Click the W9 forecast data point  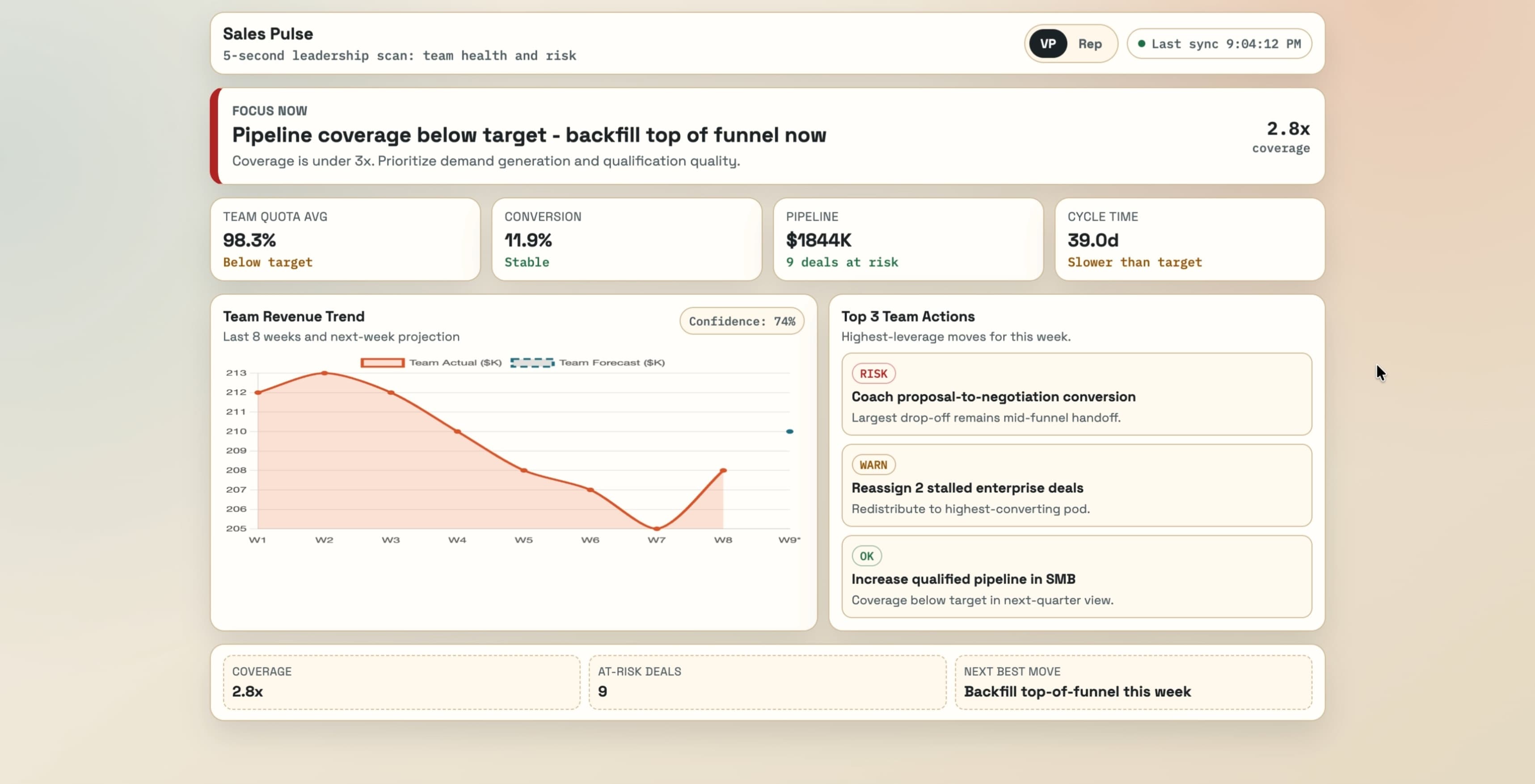[789, 431]
